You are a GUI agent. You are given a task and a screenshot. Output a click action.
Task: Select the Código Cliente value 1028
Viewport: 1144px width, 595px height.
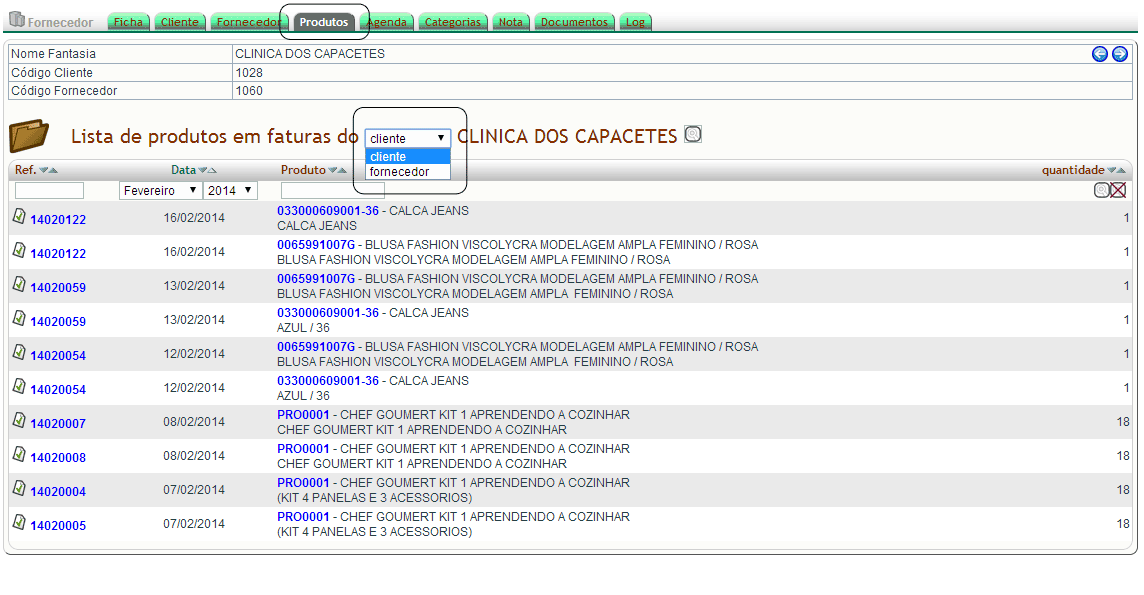click(249, 73)
